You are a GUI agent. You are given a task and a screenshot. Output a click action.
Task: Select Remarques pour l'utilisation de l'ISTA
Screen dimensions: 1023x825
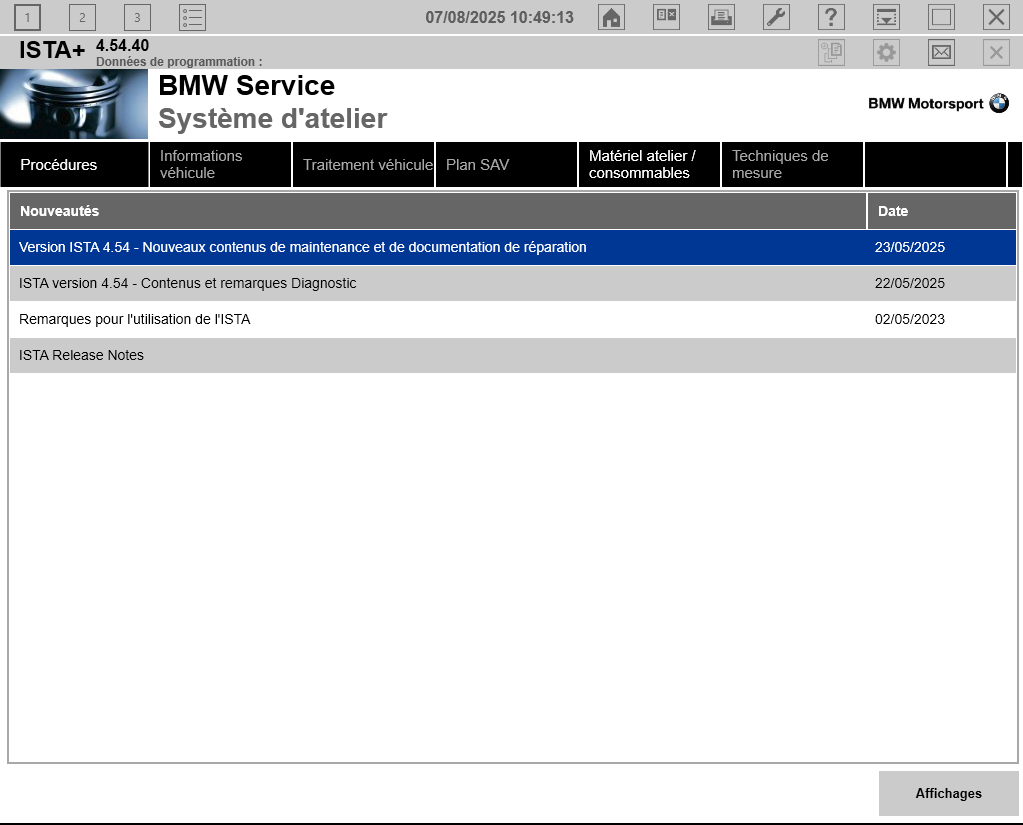(513, 320)
